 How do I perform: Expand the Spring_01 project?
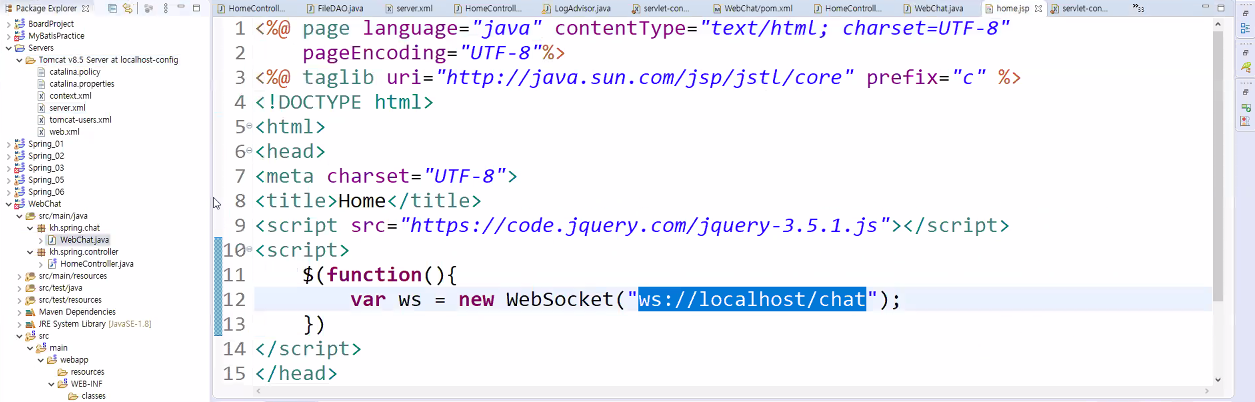coord(7,143)
